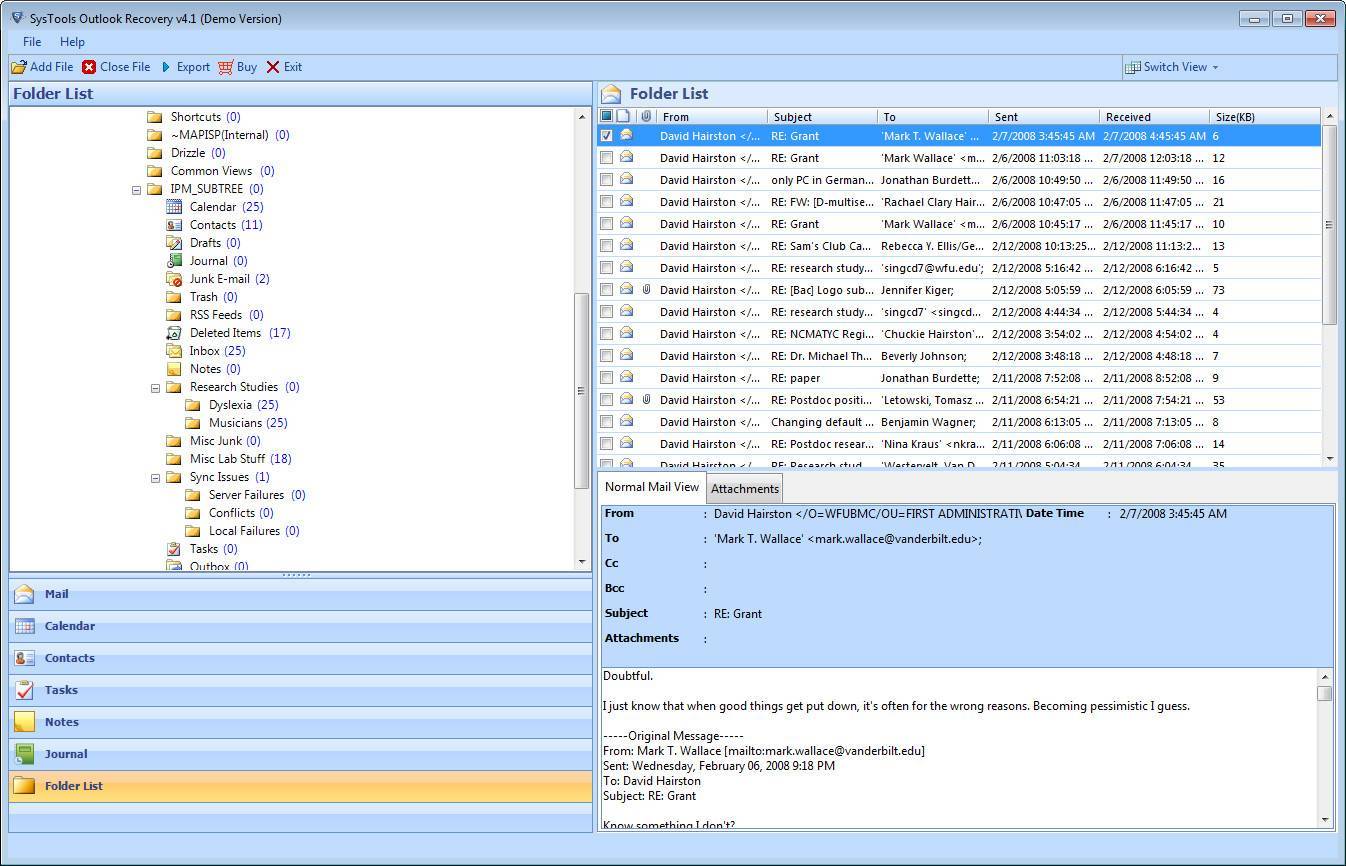Image resolution: width=1346 pixels, height=866 pixels.
Task: Sort emails by the Size(KB) column header
Action: [1265, 116]
